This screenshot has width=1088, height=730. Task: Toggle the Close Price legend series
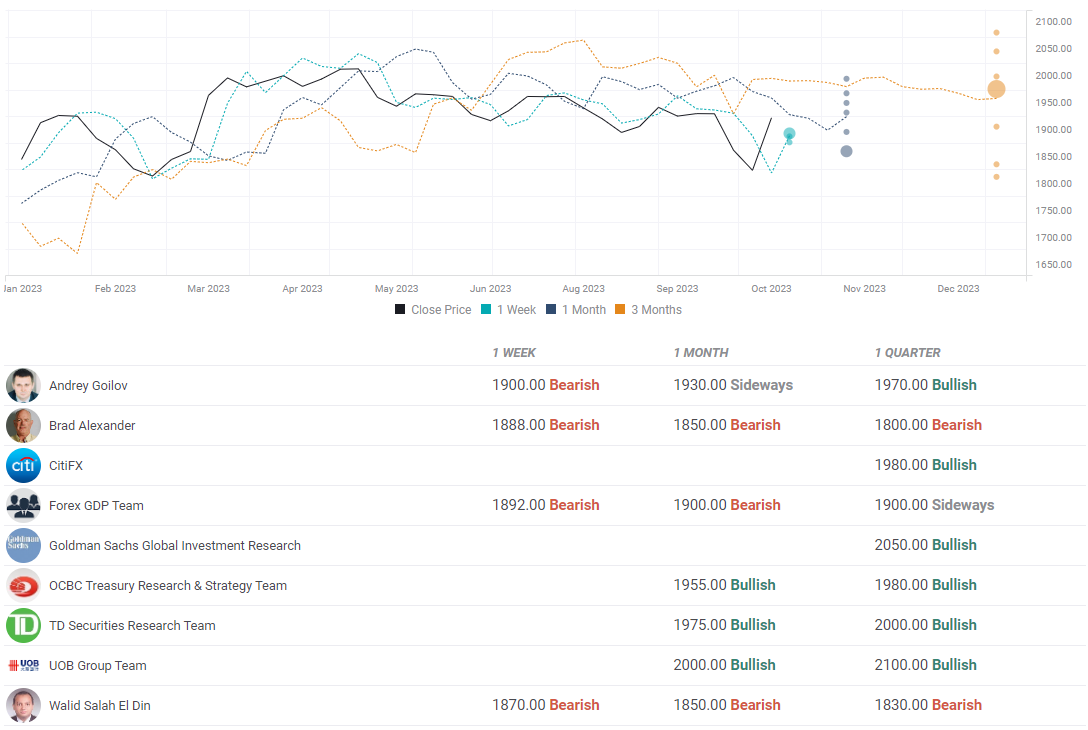click(x=433, y=310)
